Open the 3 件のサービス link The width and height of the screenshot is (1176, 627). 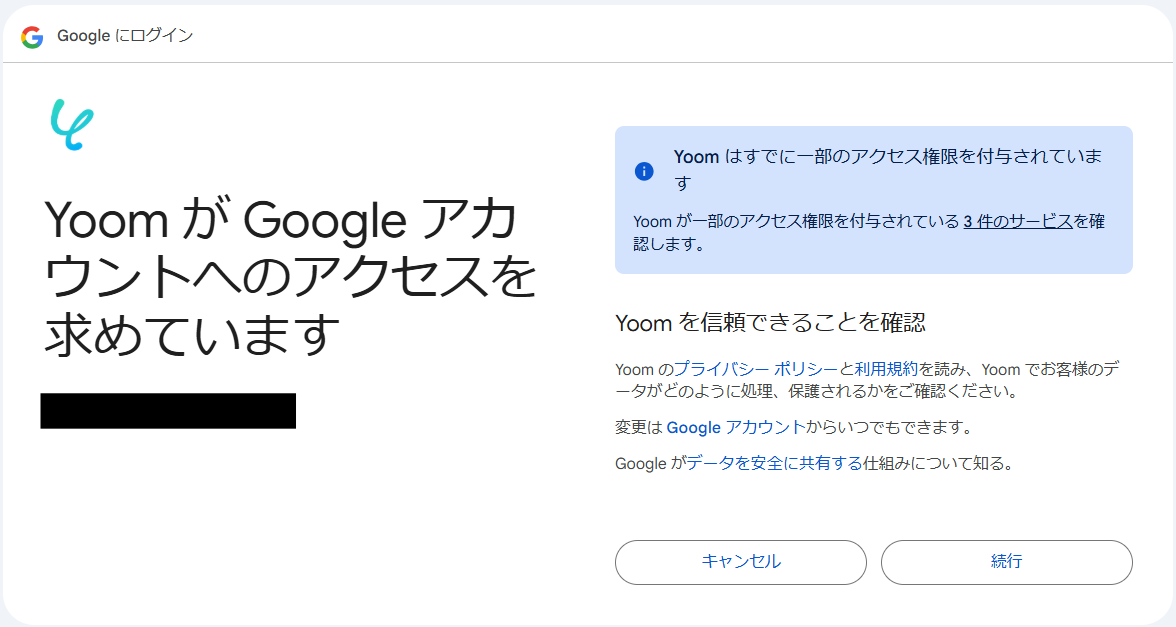(x=1017, y=221)
